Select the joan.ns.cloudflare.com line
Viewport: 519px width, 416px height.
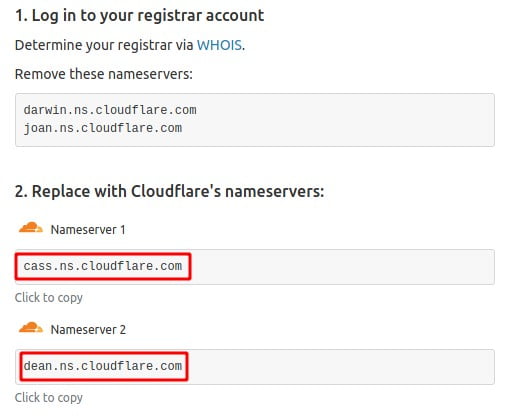point(103,128)
